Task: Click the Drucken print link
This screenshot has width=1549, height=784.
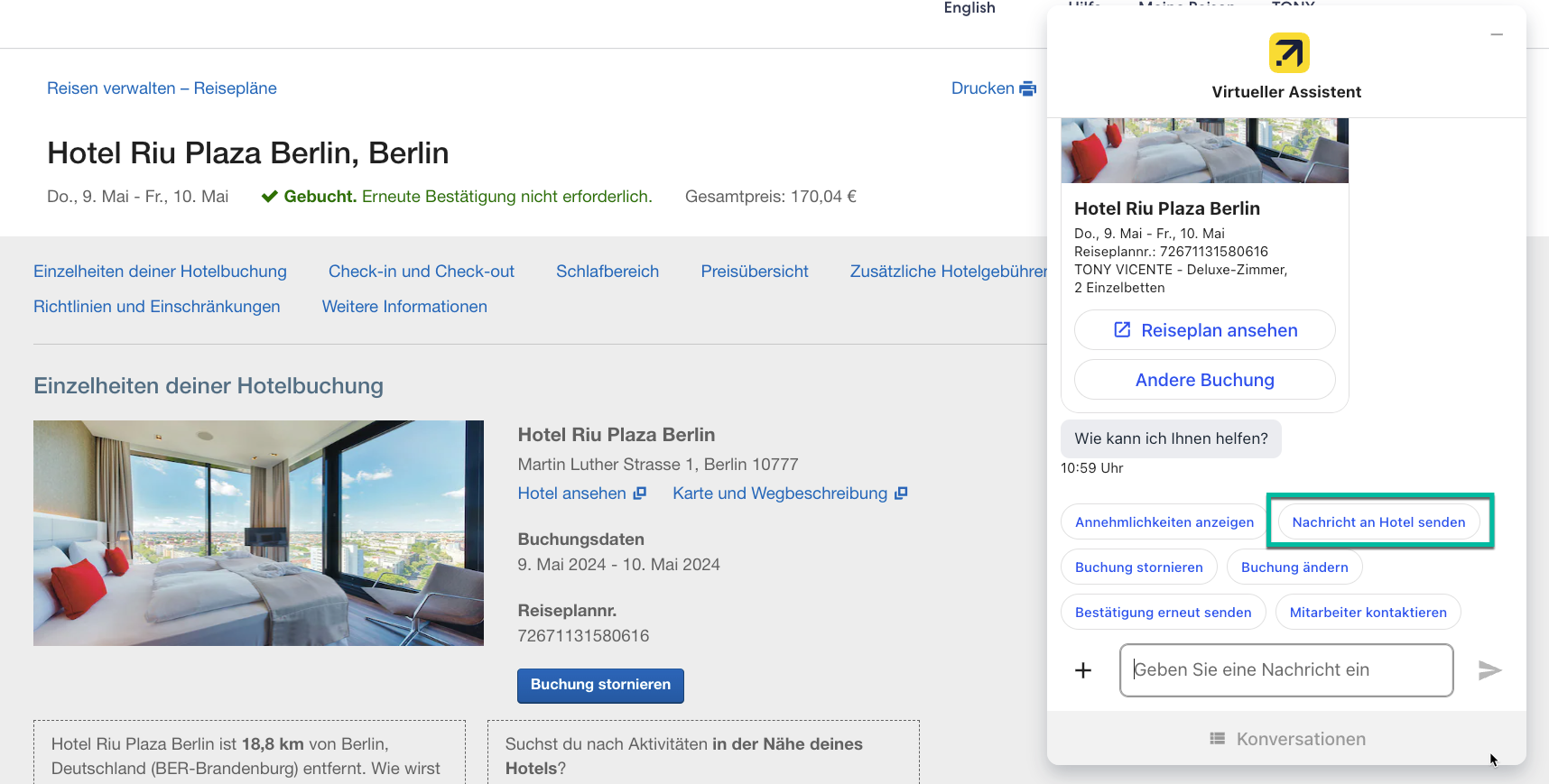Action: (x=993, y=88)
